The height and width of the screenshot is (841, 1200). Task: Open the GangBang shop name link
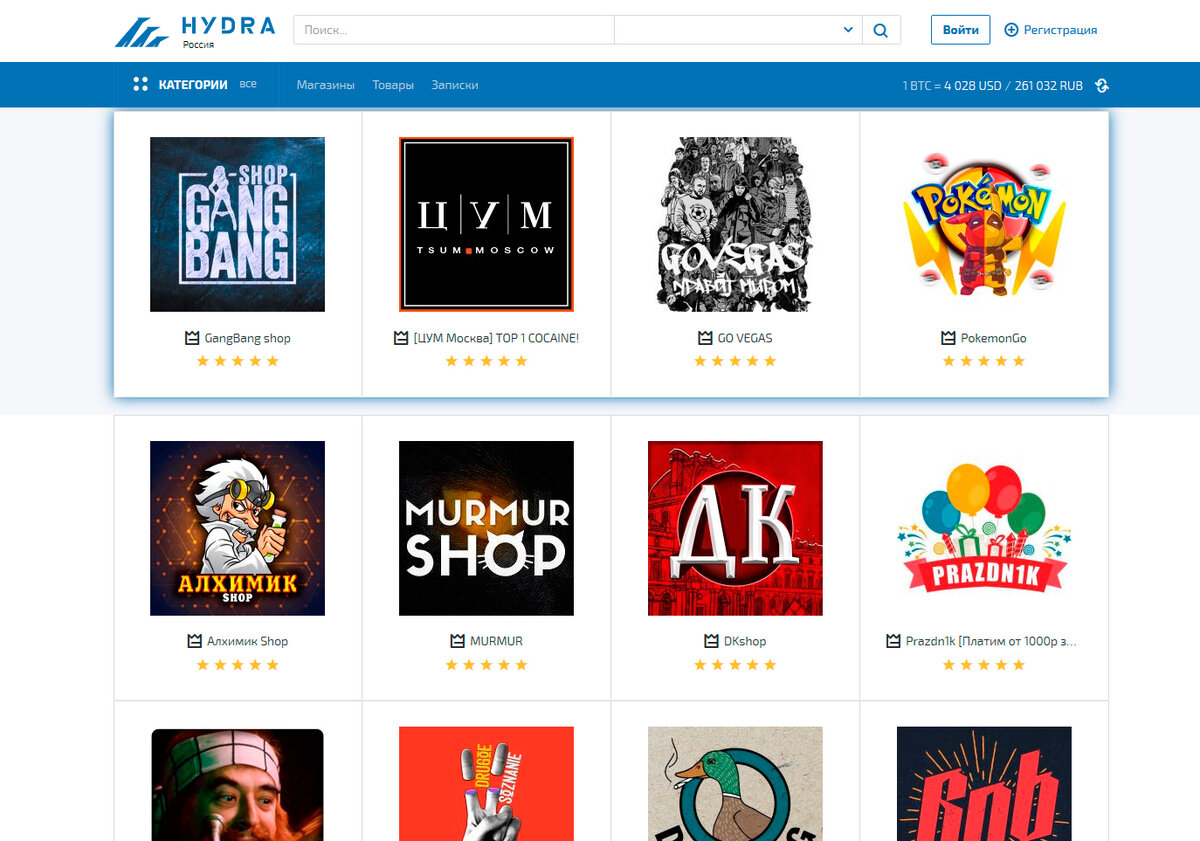[x=248, y=338]
